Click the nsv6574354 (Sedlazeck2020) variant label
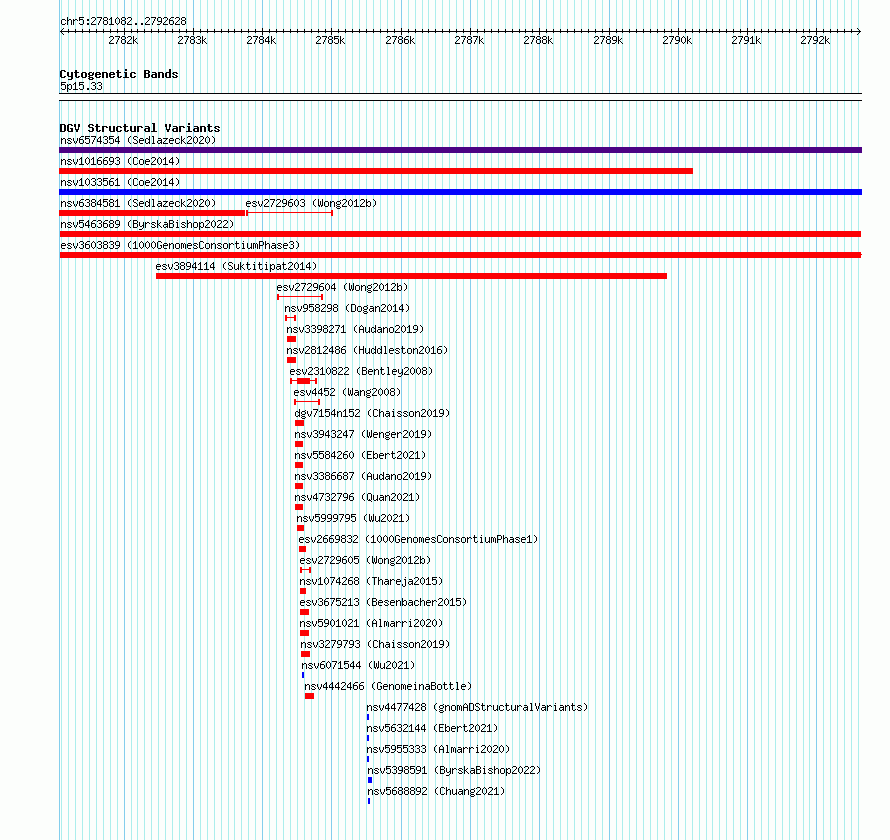 tap(138, 140)
